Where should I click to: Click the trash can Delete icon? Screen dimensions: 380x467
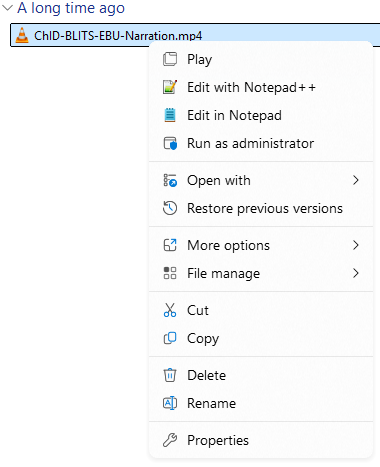[x=170, y=375]
